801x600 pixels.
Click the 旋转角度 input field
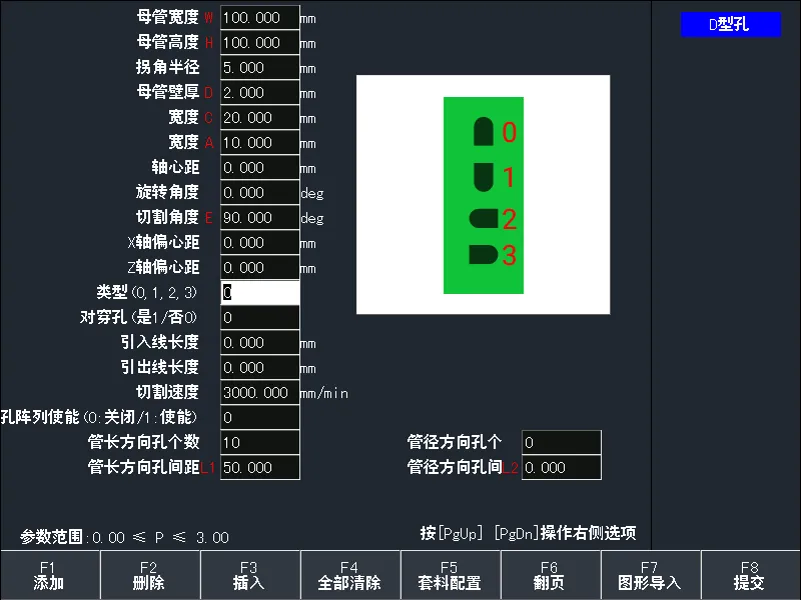click(x=260, y=193)
